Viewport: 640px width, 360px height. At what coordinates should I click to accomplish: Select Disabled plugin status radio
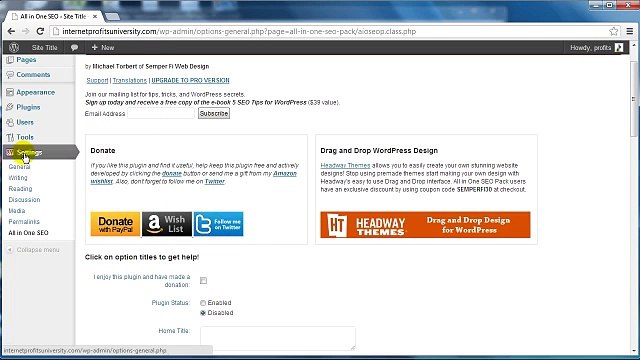pyautogui.click(x=203, y=313)
